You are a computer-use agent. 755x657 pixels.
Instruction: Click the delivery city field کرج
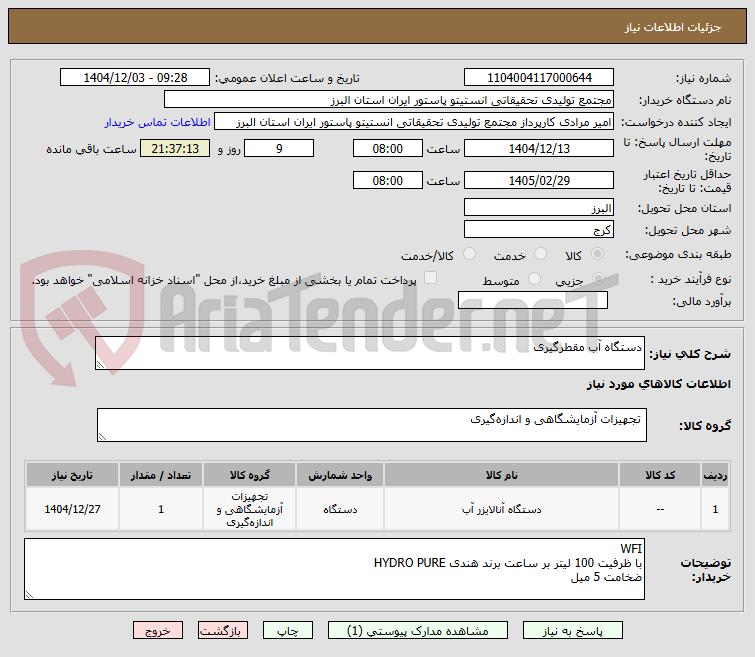pos(539,229)
